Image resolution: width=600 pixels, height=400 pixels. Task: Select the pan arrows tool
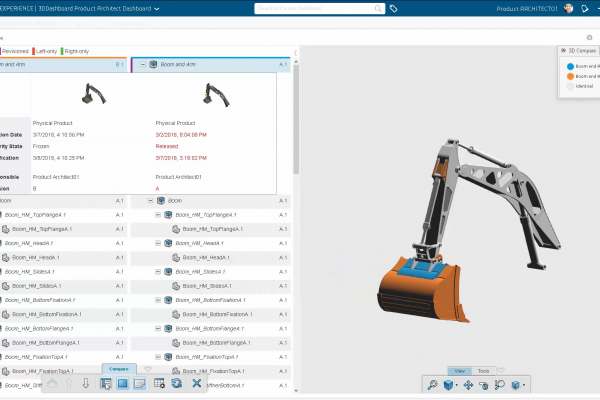pos(468,385)
